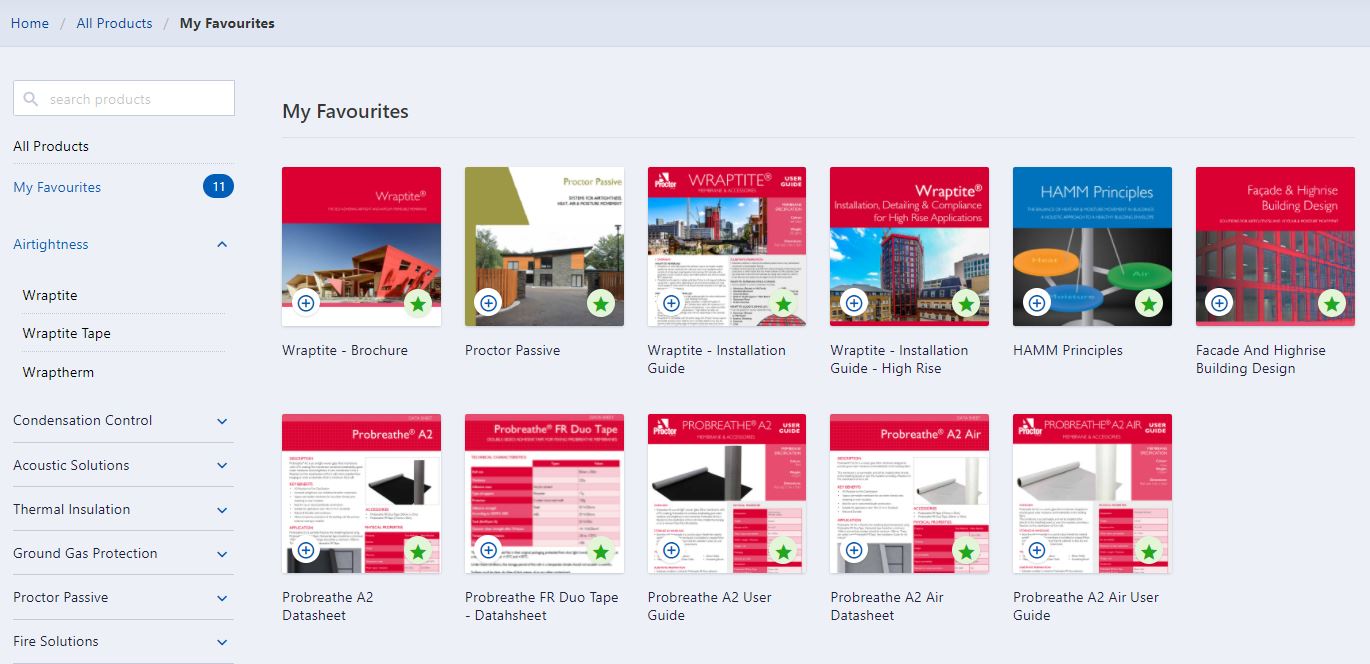Click plus icon on Proctor Passive card
The height and width of the screenshot is (664, 1370).
click(488, 302)
